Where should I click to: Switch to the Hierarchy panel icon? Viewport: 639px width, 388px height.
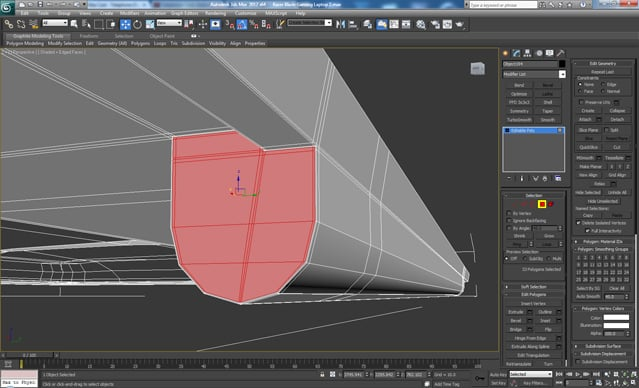527,53
